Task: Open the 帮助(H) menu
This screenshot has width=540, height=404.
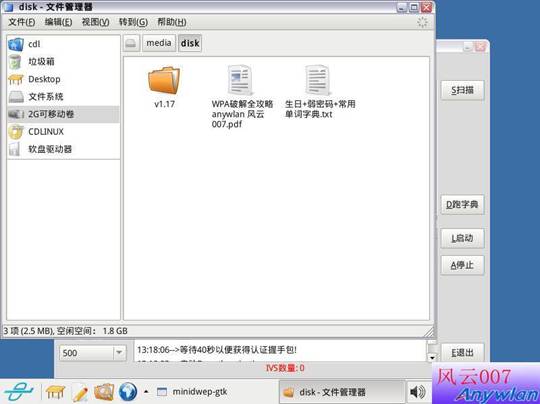Action: point(172,22)
